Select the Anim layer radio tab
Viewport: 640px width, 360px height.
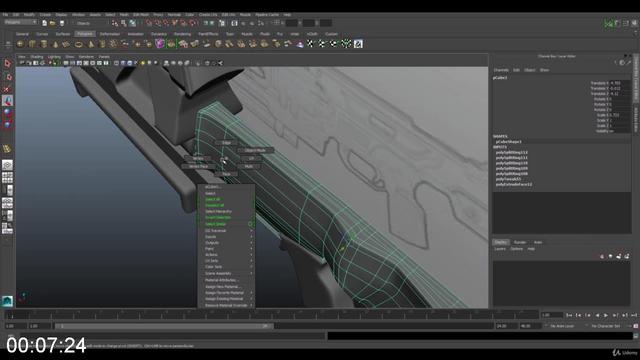coord(538,242)
